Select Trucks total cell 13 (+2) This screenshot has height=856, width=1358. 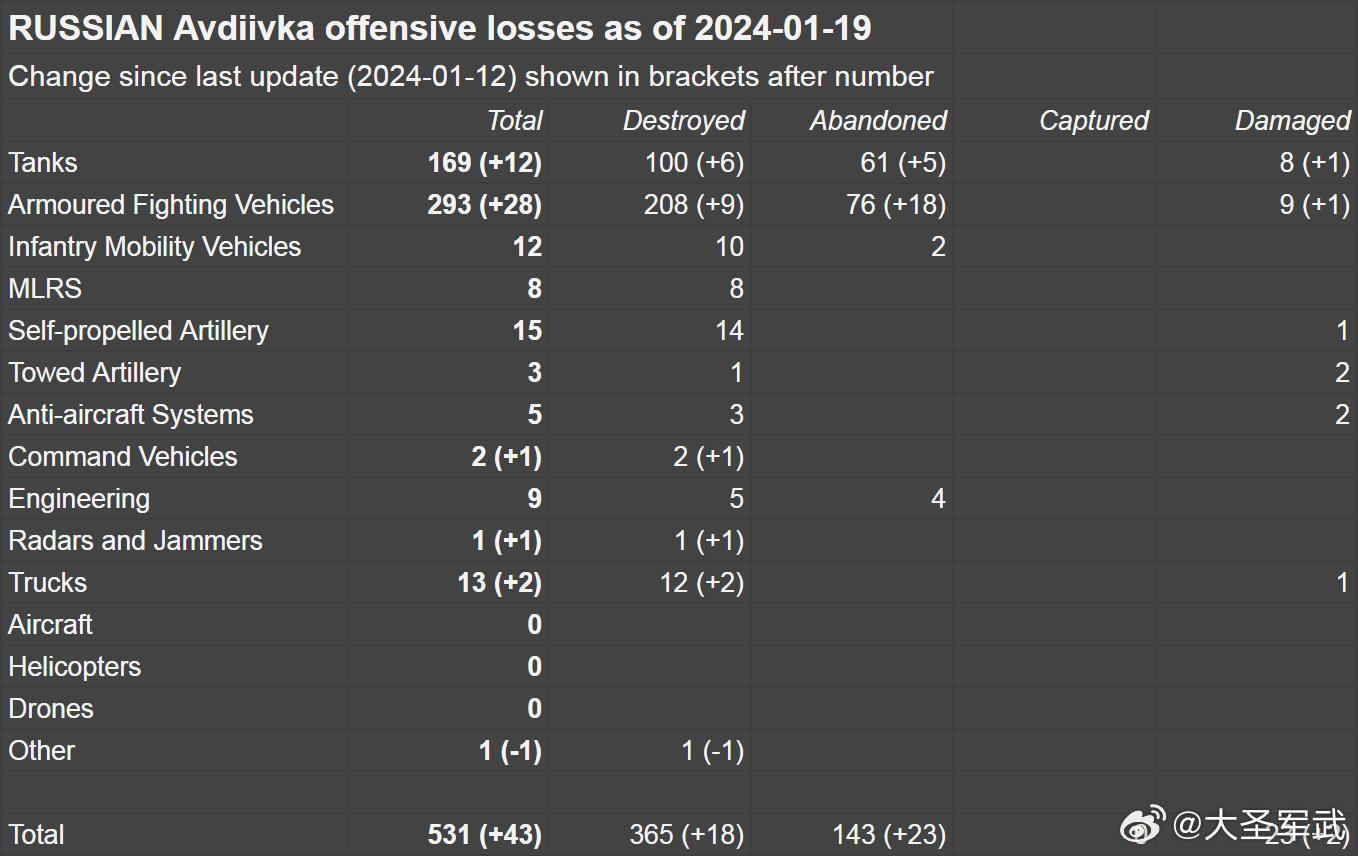pos(499,583)
